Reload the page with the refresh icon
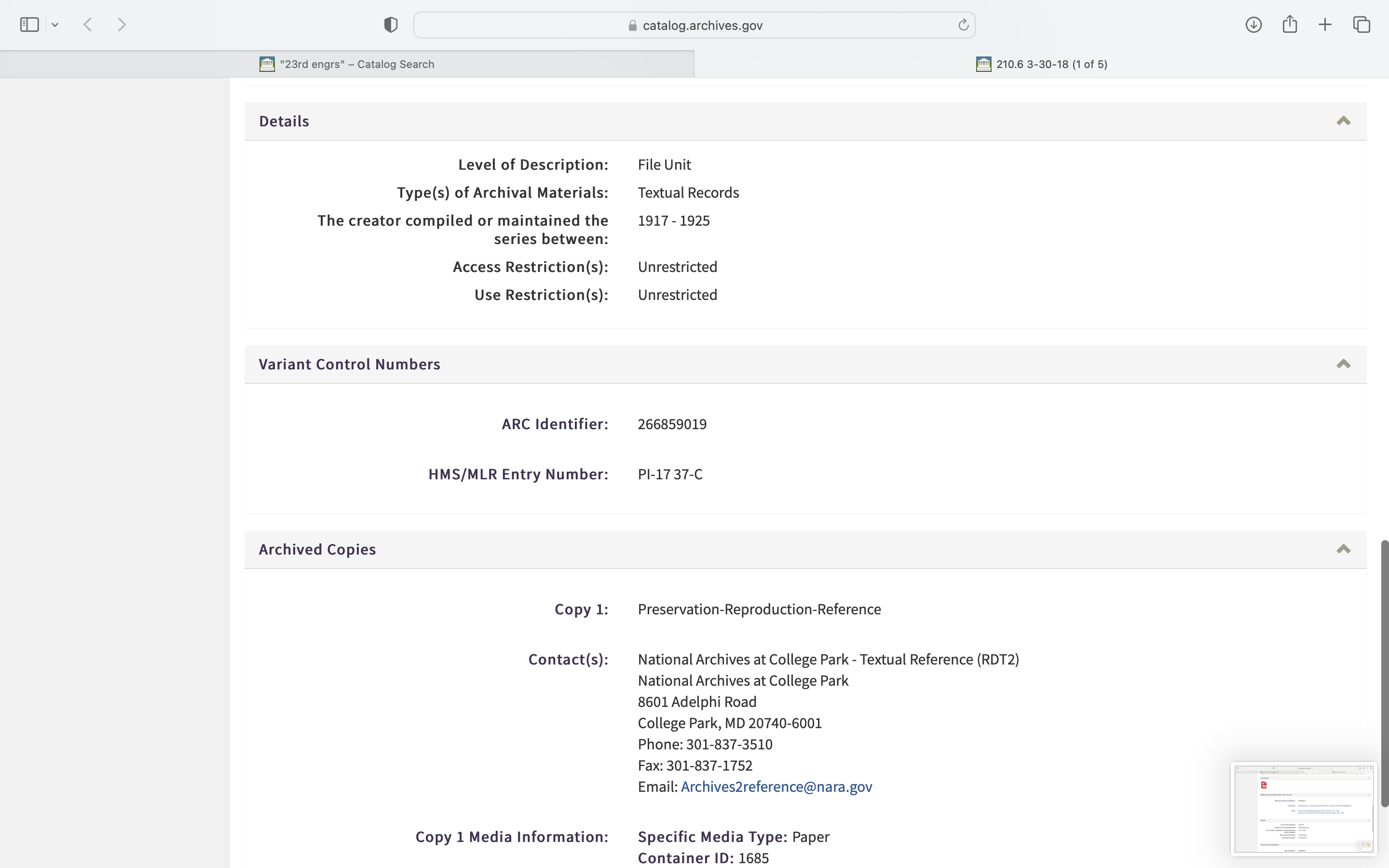 pyautogui.click(x=963, y=25)
